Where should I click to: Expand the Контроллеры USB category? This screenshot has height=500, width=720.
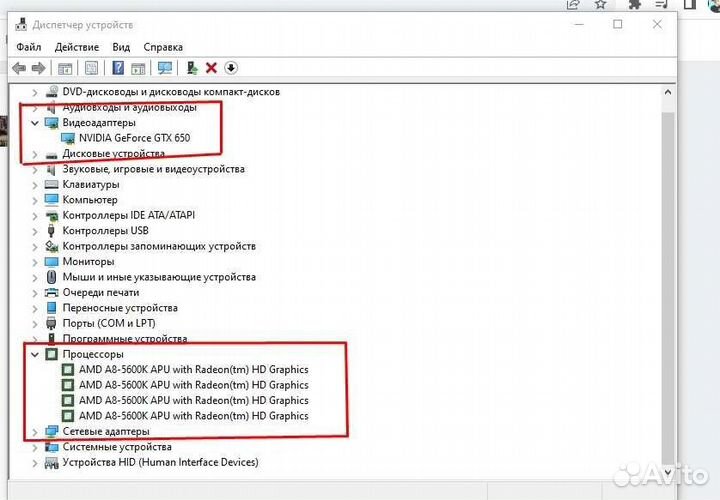[x=35, y=231]
